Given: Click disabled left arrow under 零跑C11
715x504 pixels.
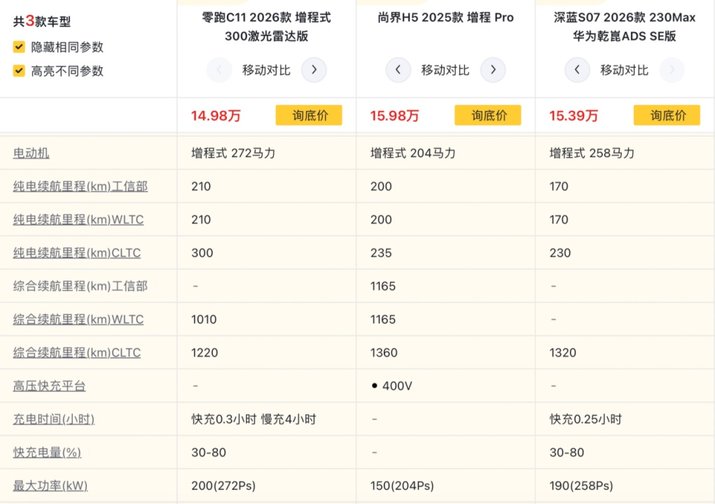Looking at the screenshot, I should (x=219, y=70).
